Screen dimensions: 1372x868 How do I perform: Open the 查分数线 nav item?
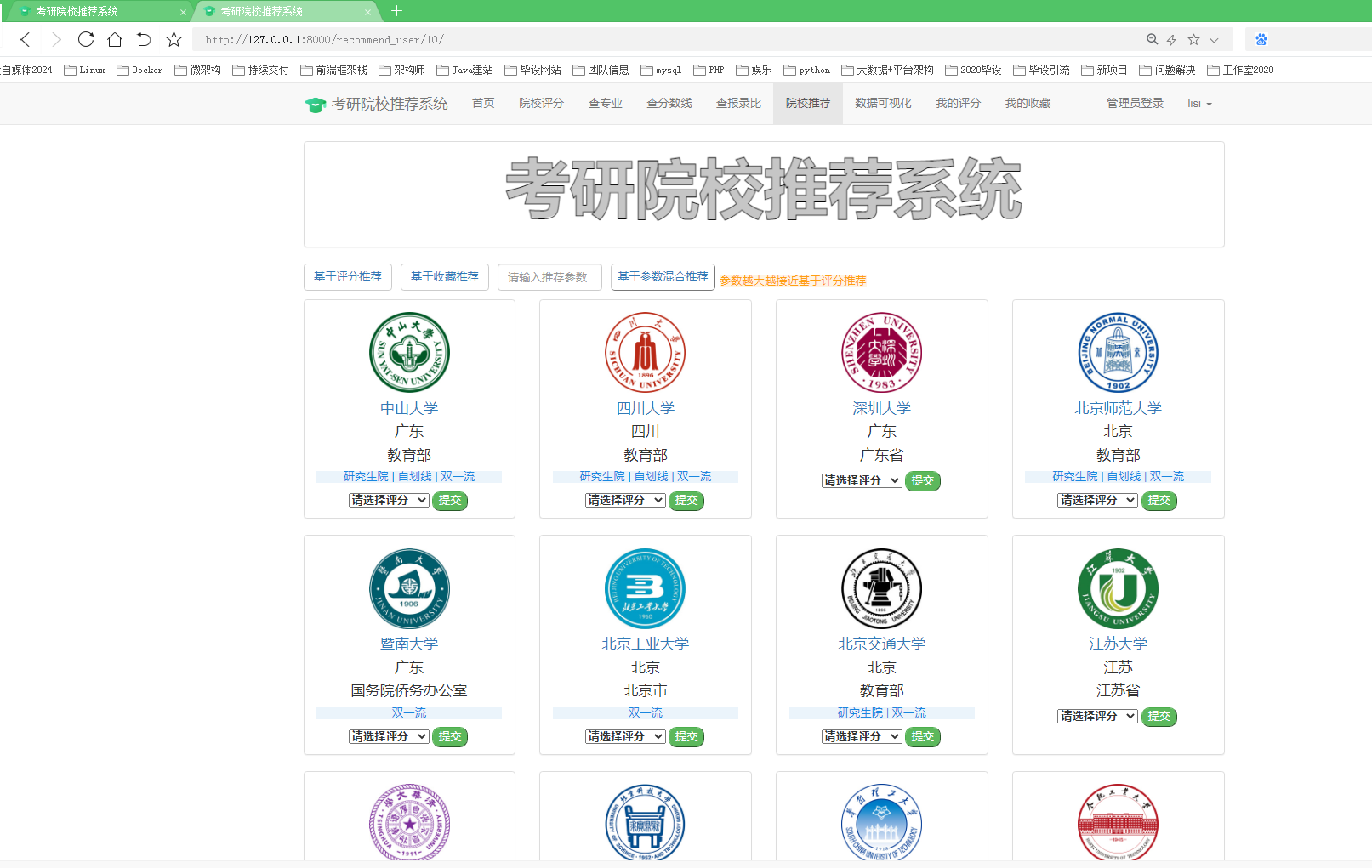coord(669,103)
